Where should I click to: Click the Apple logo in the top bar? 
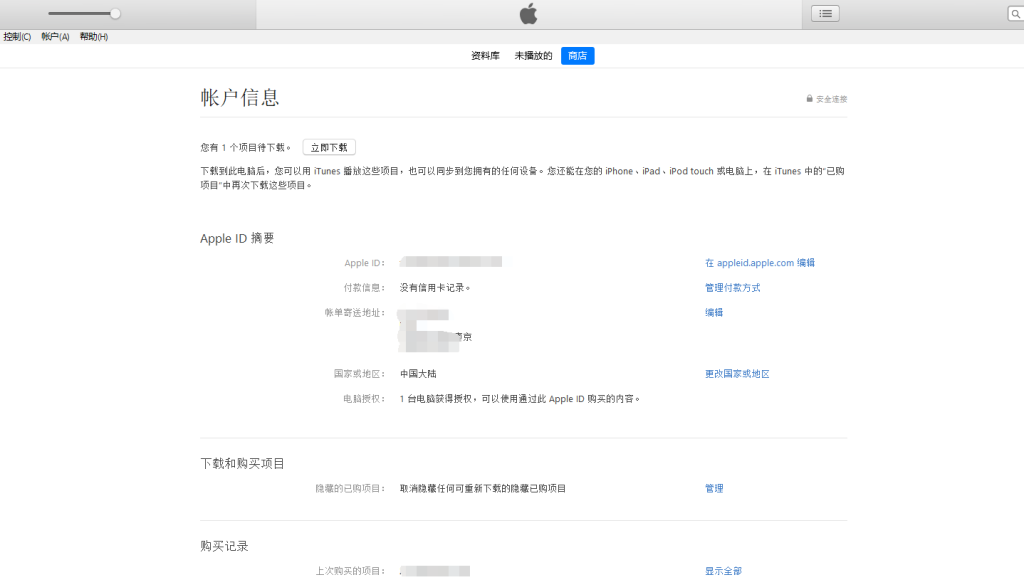528,14
